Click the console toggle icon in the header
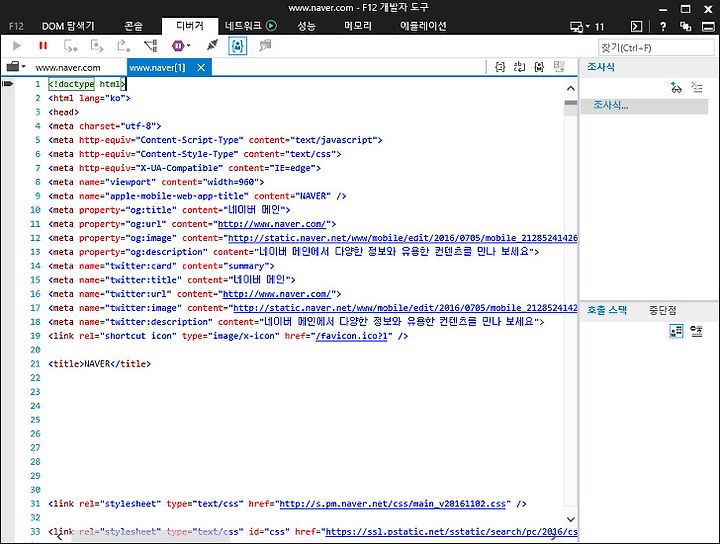 (636, 27)
